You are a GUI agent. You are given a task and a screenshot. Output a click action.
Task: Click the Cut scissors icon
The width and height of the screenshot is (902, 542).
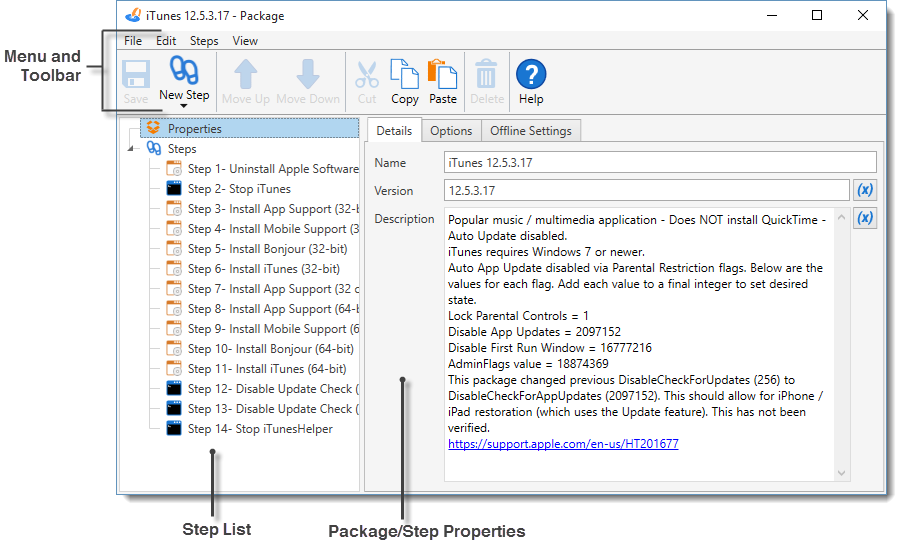[x=366, y=75]
